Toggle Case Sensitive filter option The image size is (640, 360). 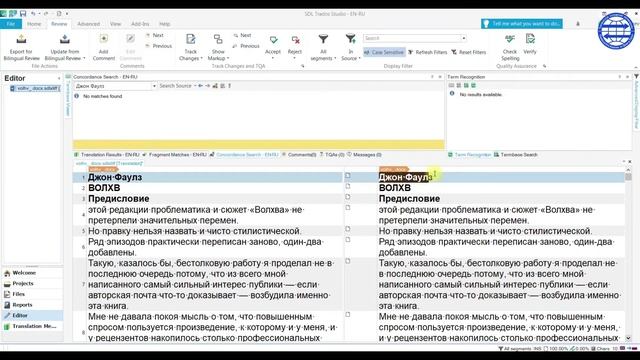tap(384, 52)
